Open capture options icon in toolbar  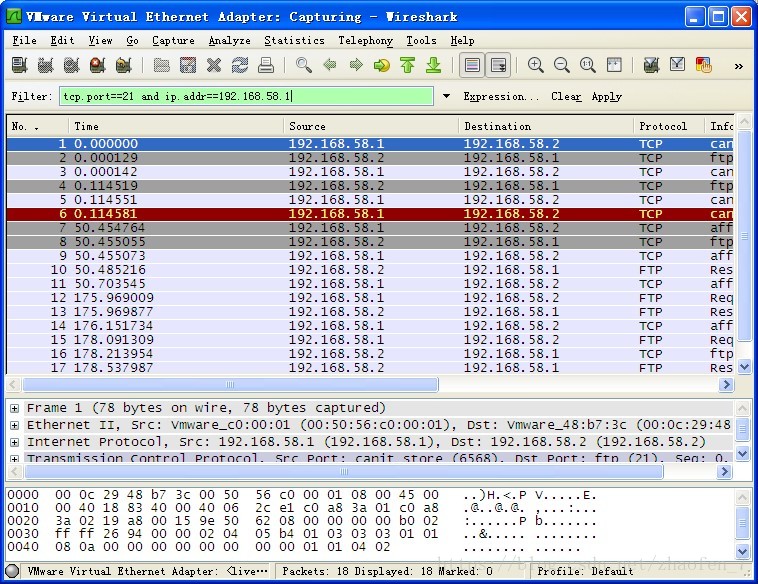tap(45, 65)
